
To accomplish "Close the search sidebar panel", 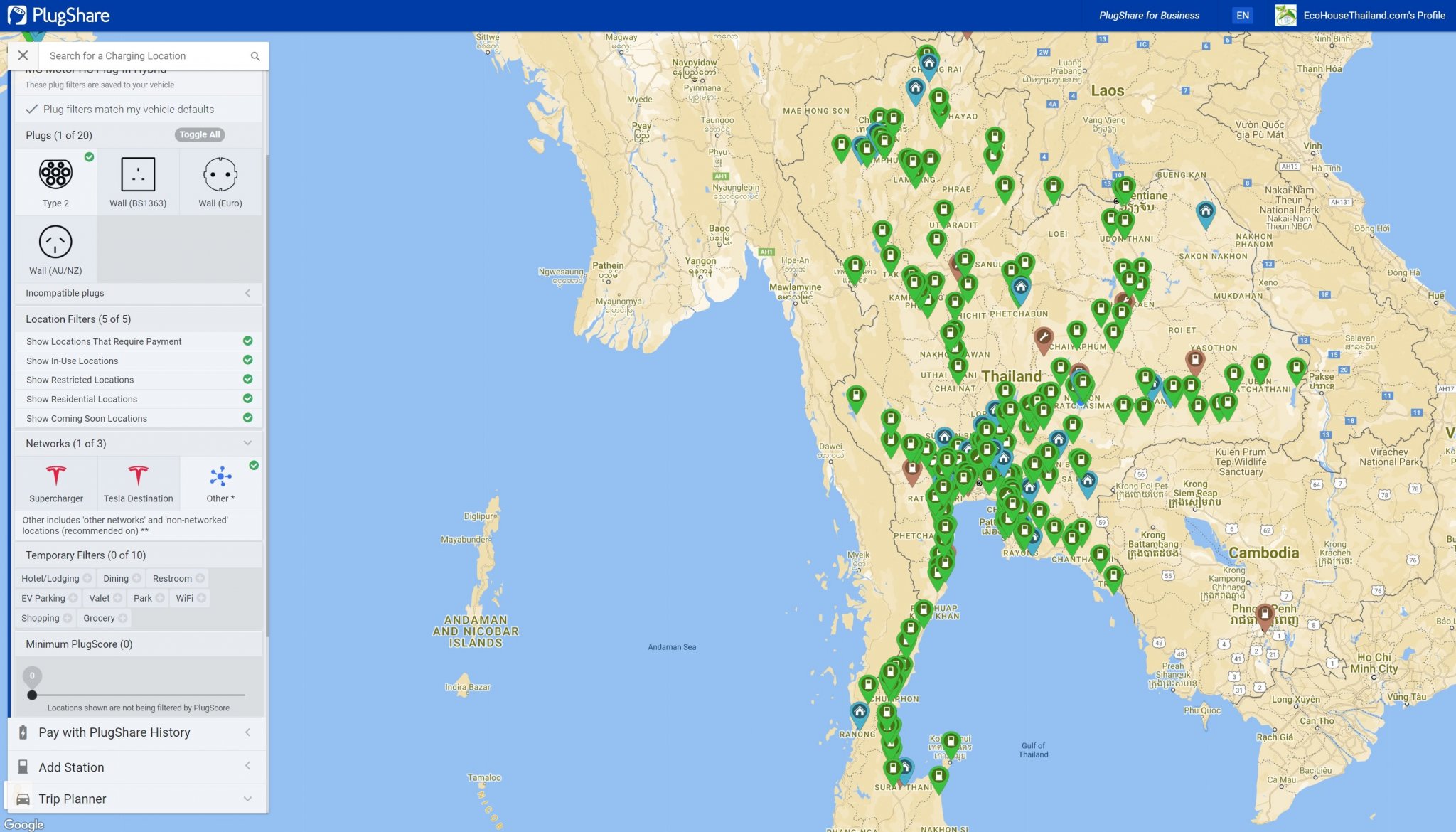I will pyautogui.click(x=23, y=55).
